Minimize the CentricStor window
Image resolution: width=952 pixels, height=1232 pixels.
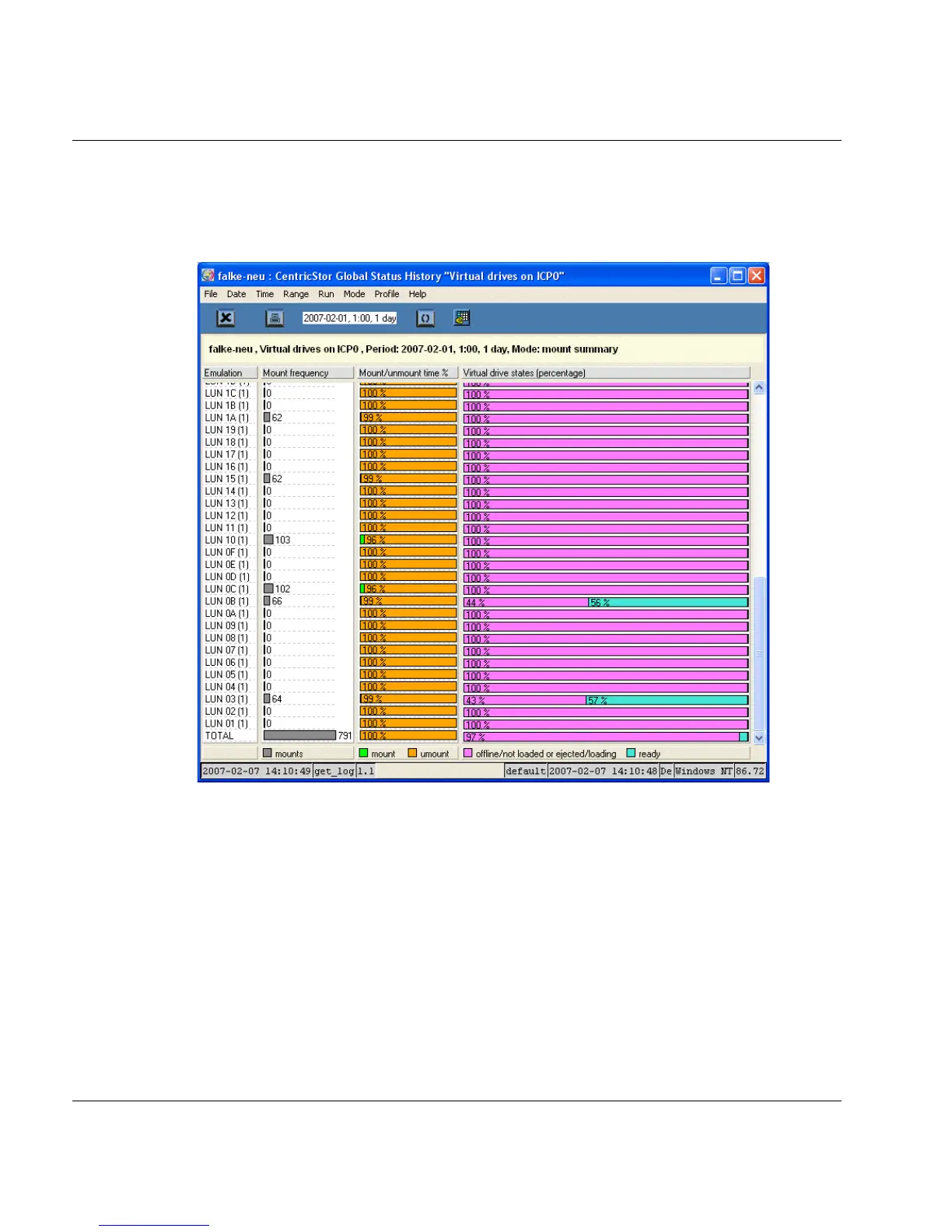pyautogui.click(x=719, y=275)
